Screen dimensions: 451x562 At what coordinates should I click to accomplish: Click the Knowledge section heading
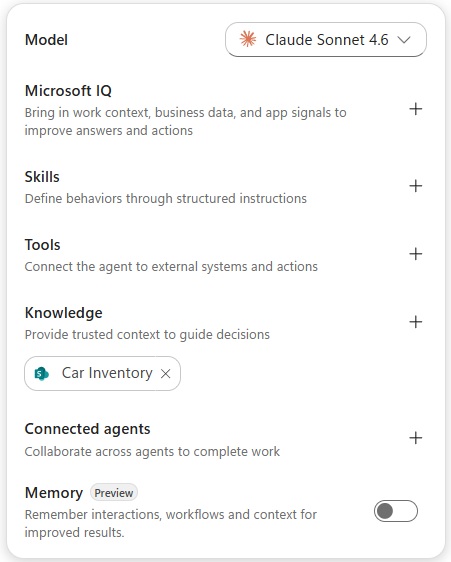[63, 313]
